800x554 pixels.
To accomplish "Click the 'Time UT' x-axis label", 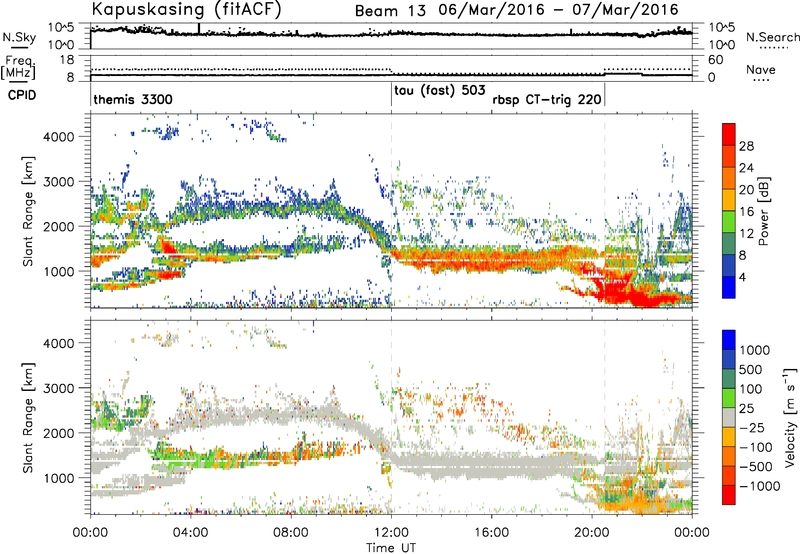I will click(x=391, y=548).
